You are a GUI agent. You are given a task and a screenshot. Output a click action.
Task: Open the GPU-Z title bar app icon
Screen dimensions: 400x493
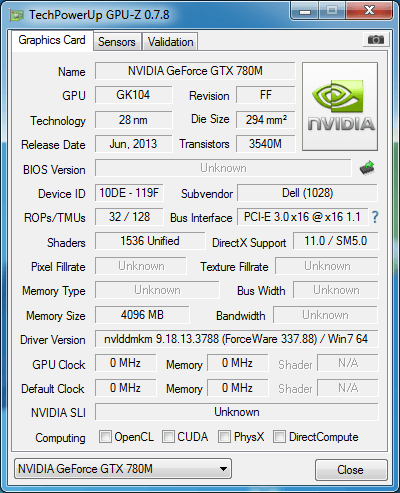click(17, 15)
